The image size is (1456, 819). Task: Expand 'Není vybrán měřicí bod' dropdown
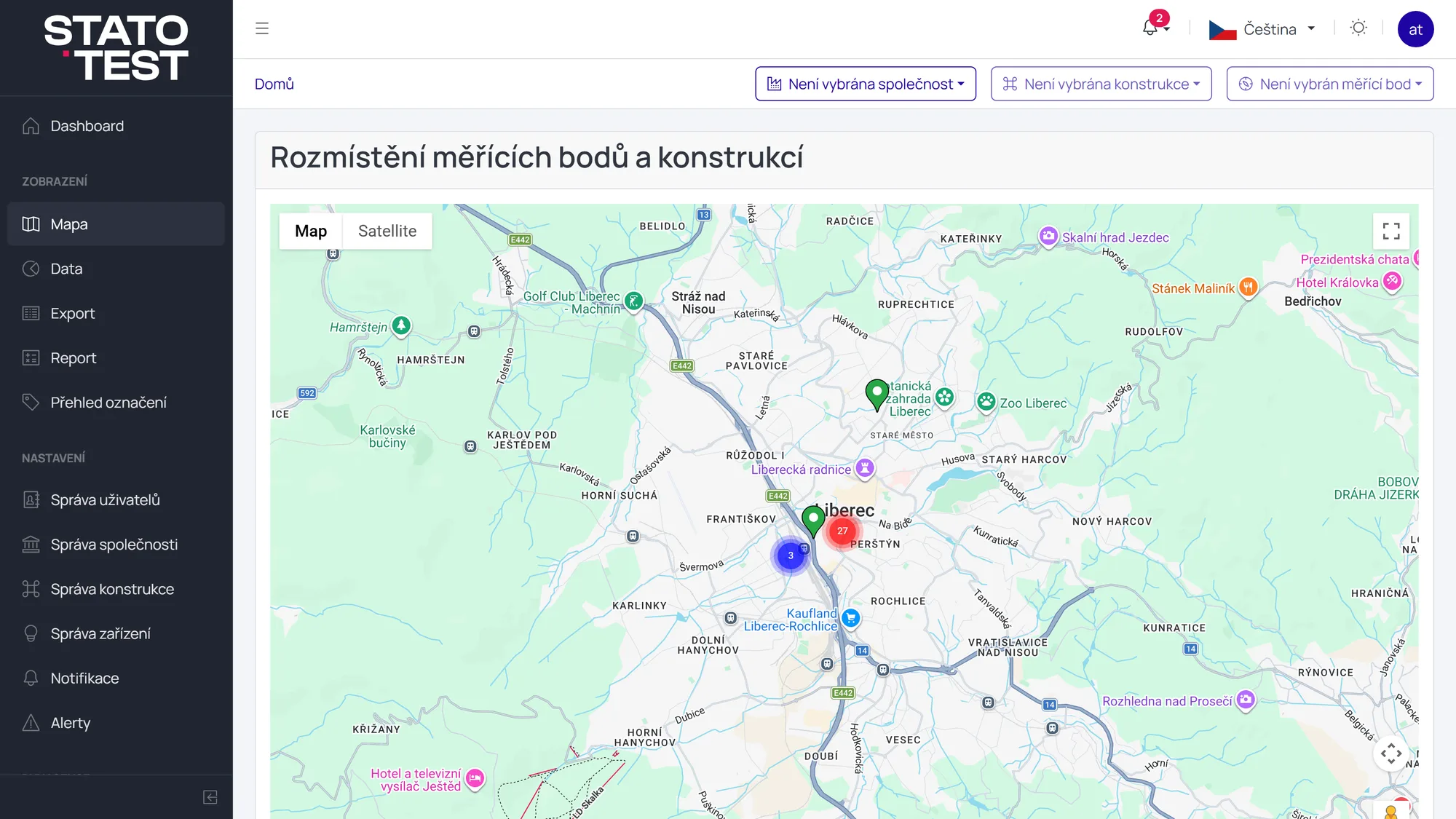(1330, 84)
